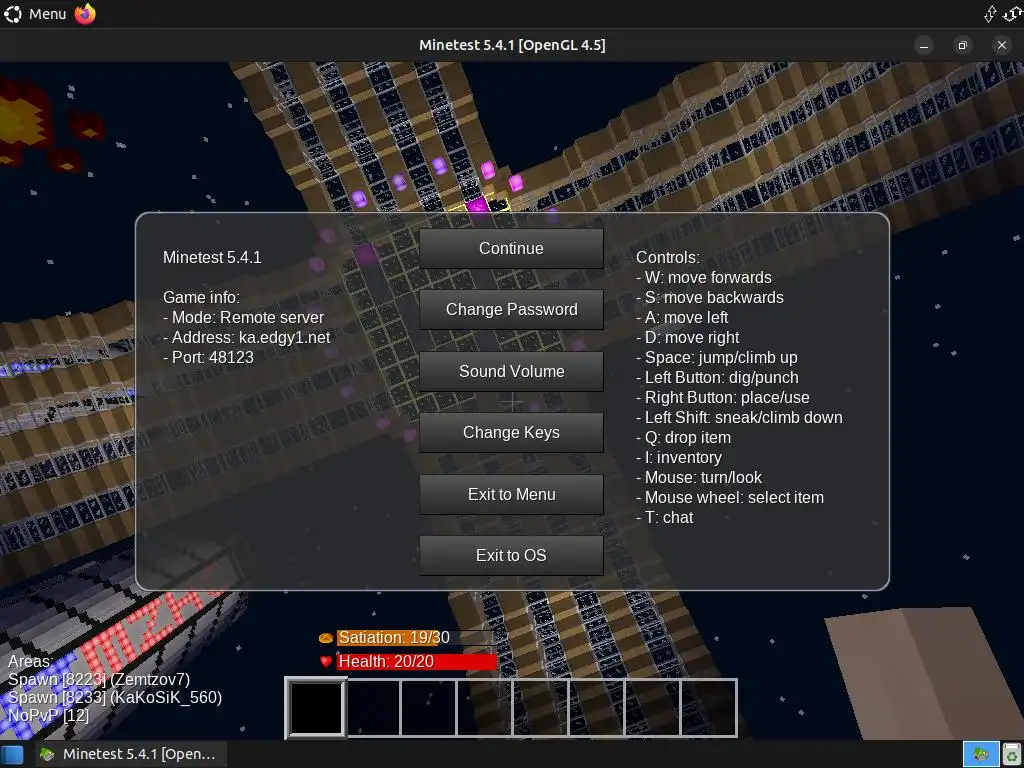Click the orange Satiation 19/30 bar
The width and height of the screenshot is (1024, 768).
[417, 637]
